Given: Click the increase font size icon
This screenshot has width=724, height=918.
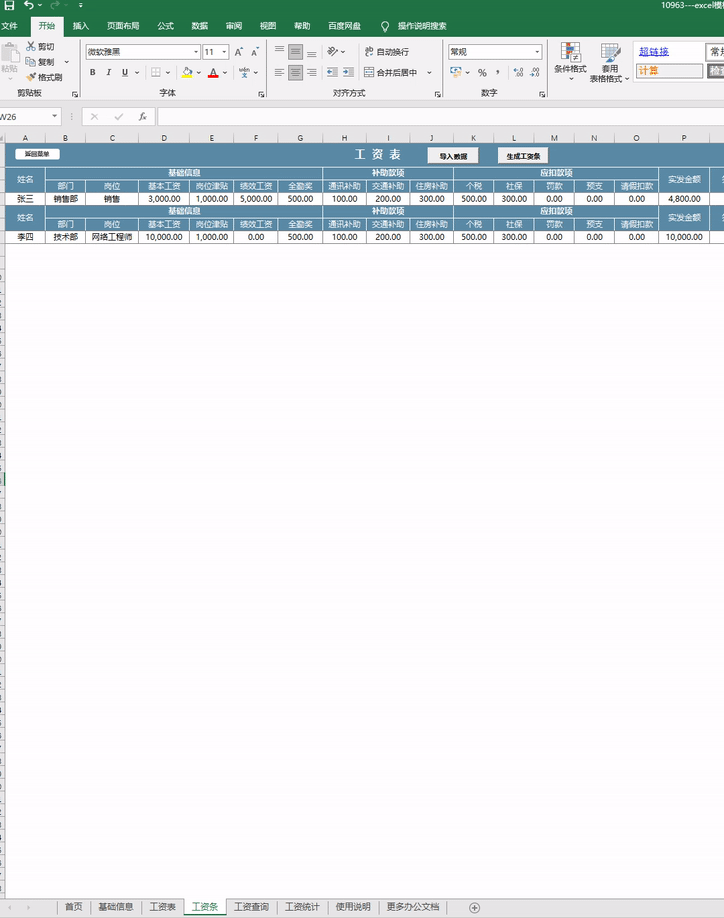Looking at the screenshot, I should (239, 52).
